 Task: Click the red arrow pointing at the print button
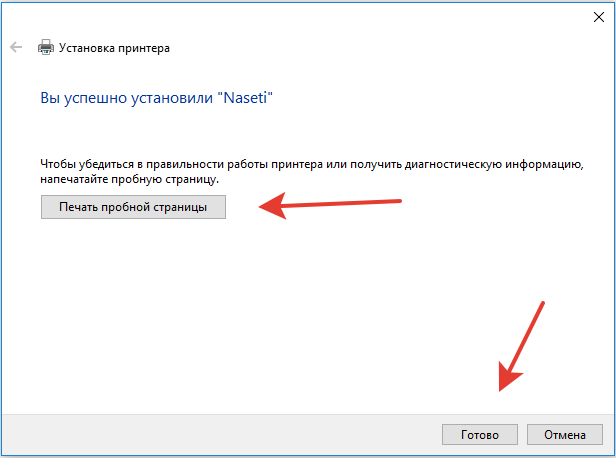coord(330,205)
